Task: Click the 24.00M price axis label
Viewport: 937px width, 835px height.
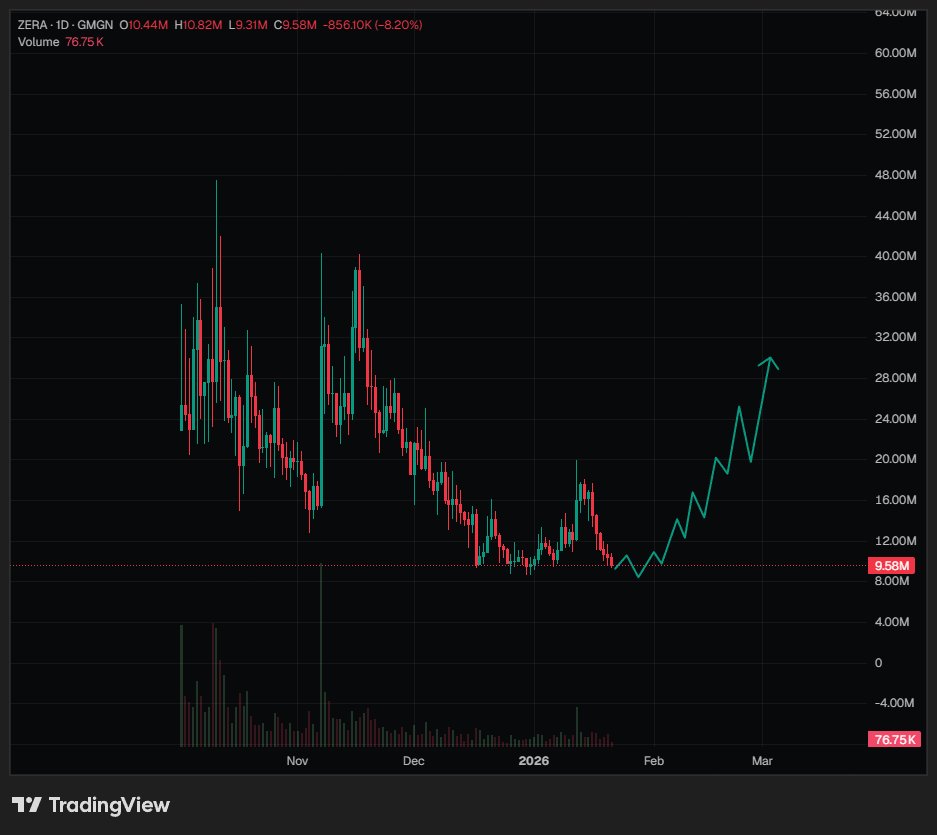Action: click(895, 418)
